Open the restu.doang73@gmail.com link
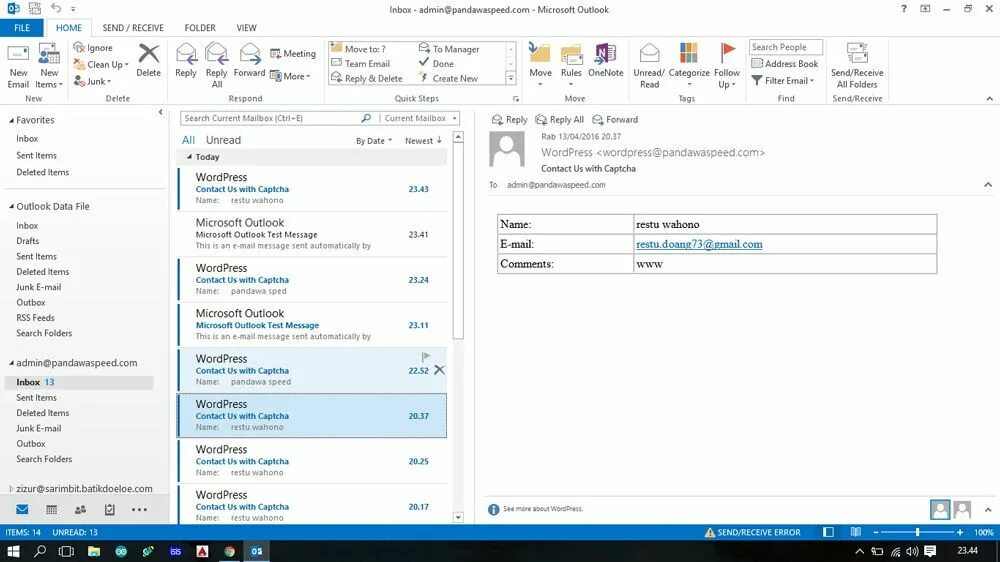 (x=699, y=244)
